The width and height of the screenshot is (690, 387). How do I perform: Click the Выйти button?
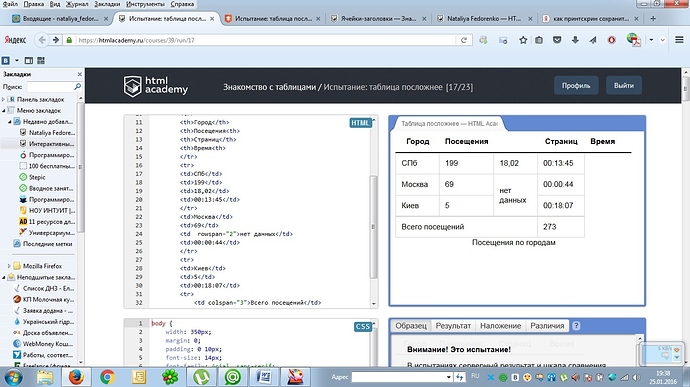pyautogui.click(x=624, y=85)
